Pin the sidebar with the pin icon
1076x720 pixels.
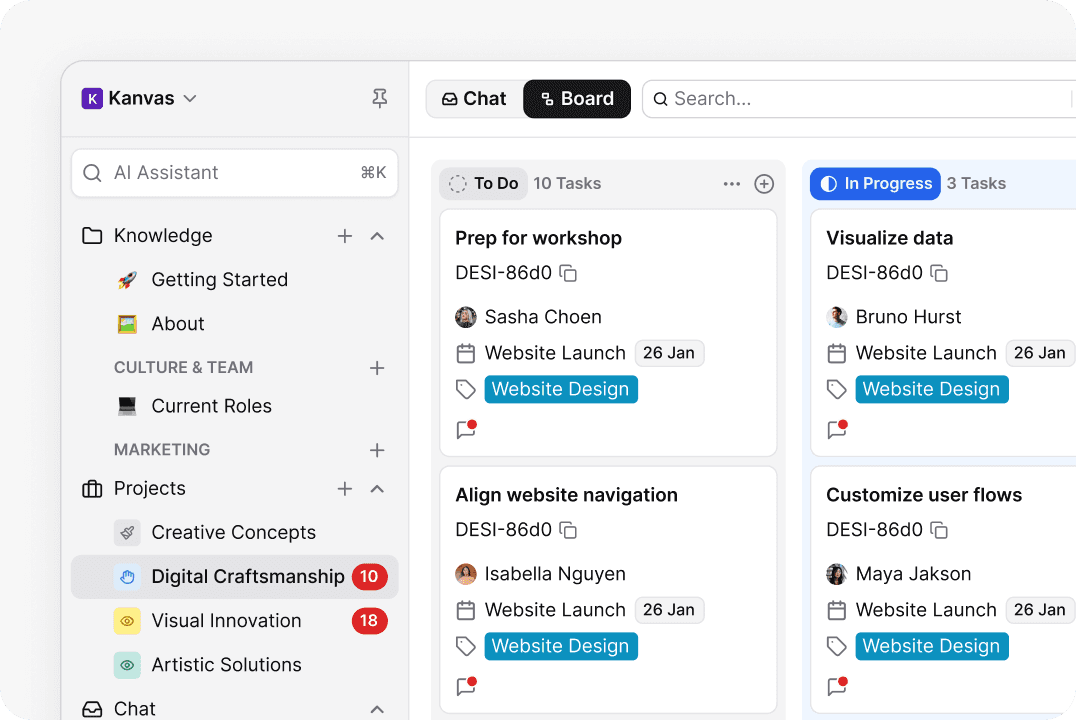click(x=378, y=98)
